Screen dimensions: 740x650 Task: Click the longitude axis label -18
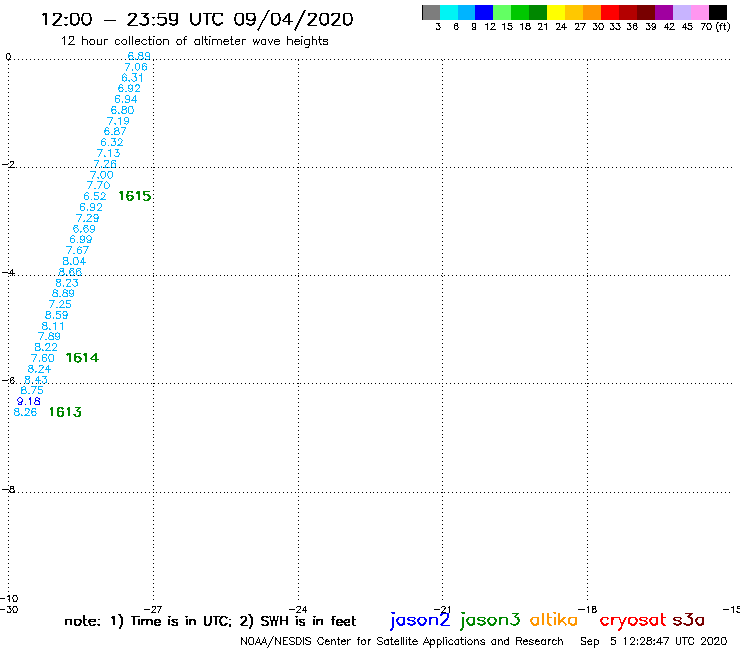(x=588, y=609)
